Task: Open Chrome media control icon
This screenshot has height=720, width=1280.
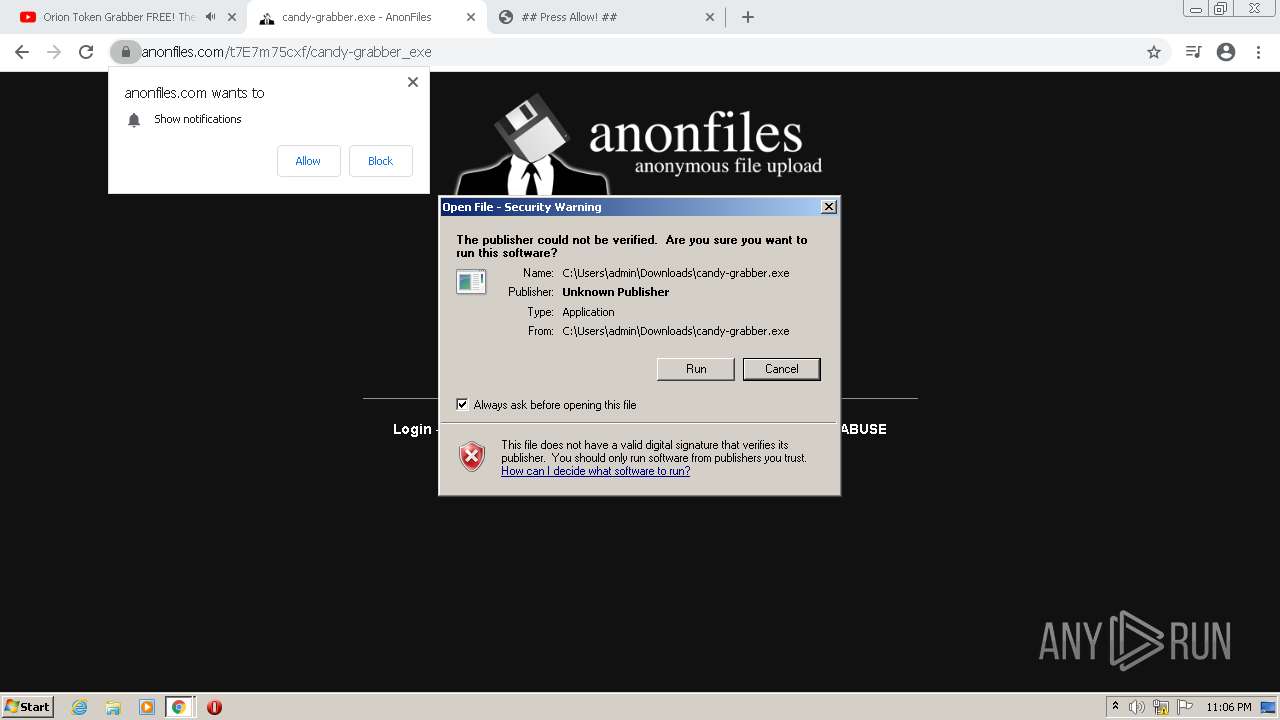Action: click(x=1193, y=52)
